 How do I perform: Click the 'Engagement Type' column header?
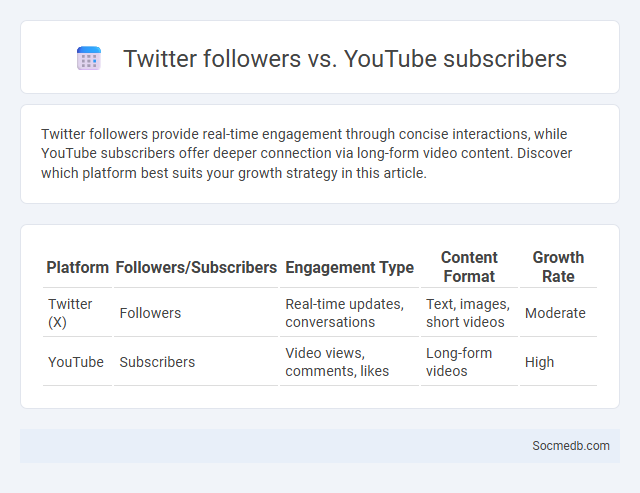349,267
